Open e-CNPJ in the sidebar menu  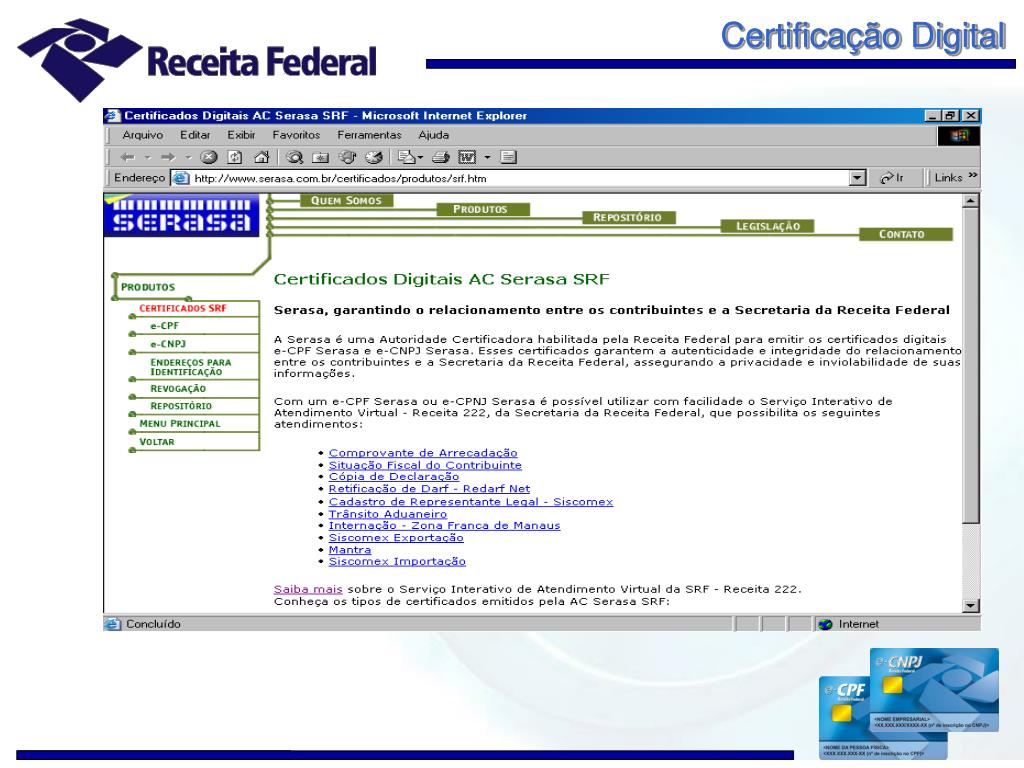(168, 344)
